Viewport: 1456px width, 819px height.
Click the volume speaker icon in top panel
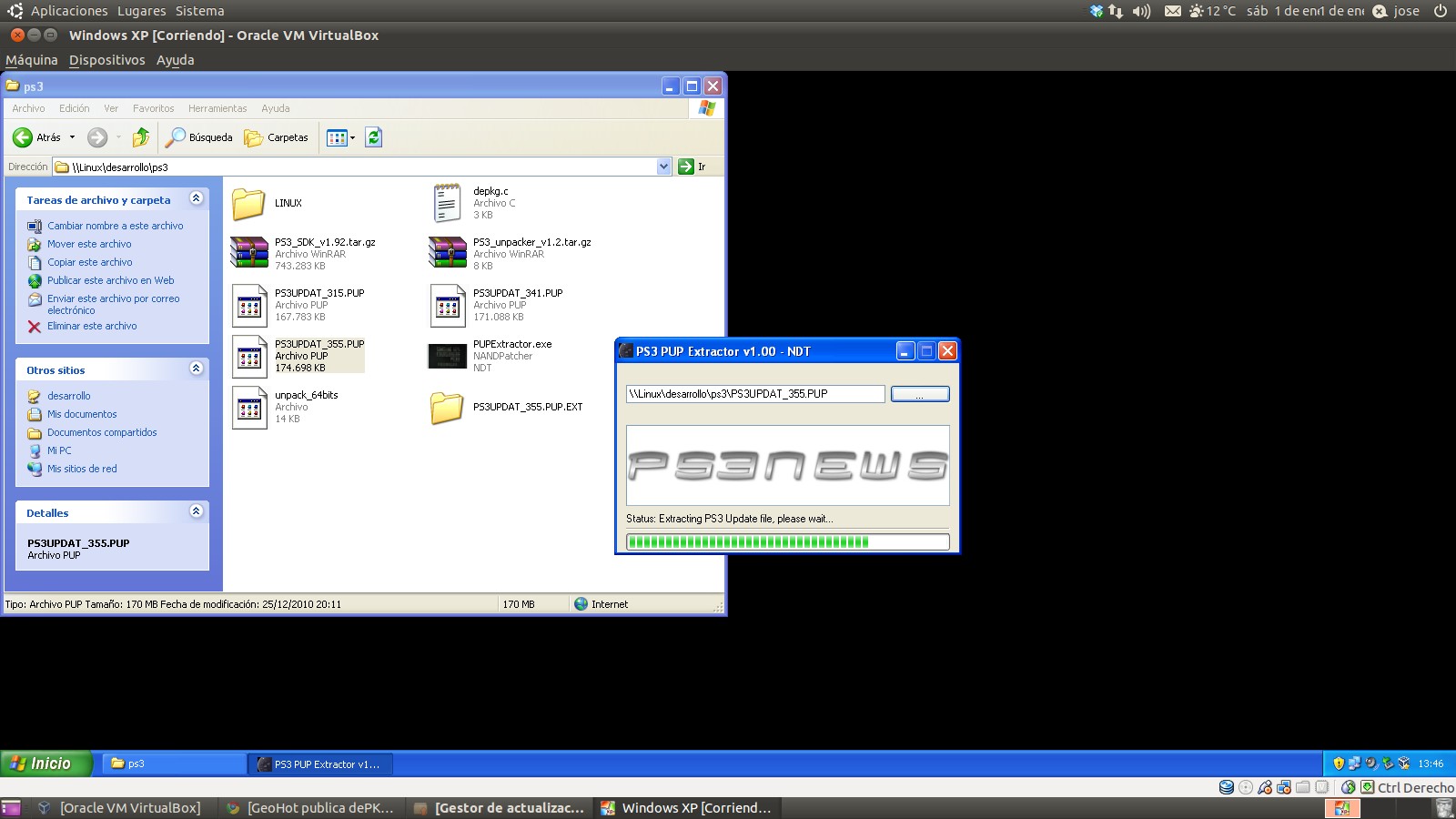[x=1141, y=11]
